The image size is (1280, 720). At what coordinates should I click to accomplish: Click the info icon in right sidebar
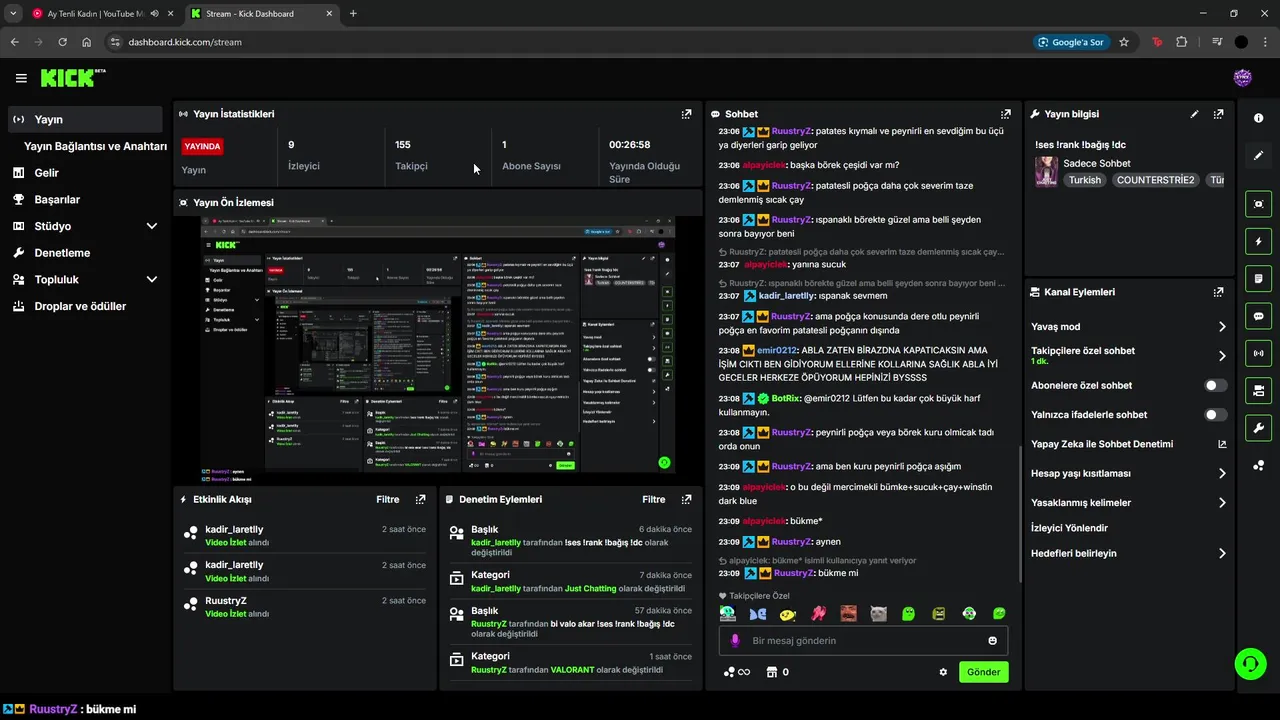click(x=1258, y=118)
